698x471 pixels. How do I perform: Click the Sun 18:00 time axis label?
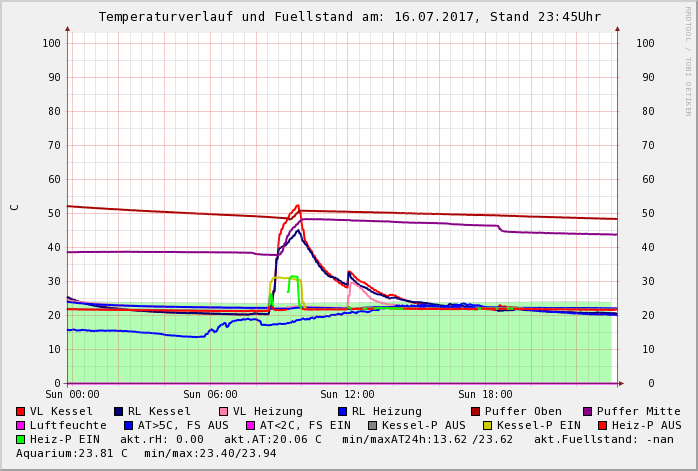pyautogui.click(x=485, y=395)
